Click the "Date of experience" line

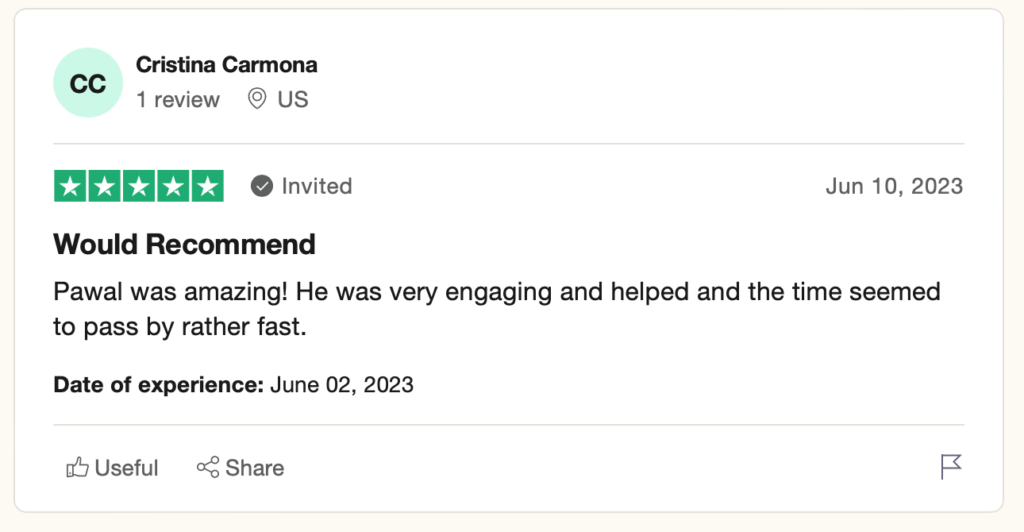(233, 384)
